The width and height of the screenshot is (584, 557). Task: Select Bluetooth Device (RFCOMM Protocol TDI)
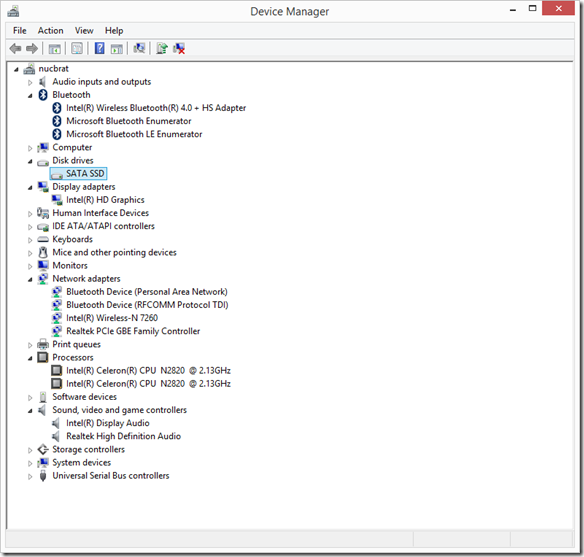click(147, 305)
